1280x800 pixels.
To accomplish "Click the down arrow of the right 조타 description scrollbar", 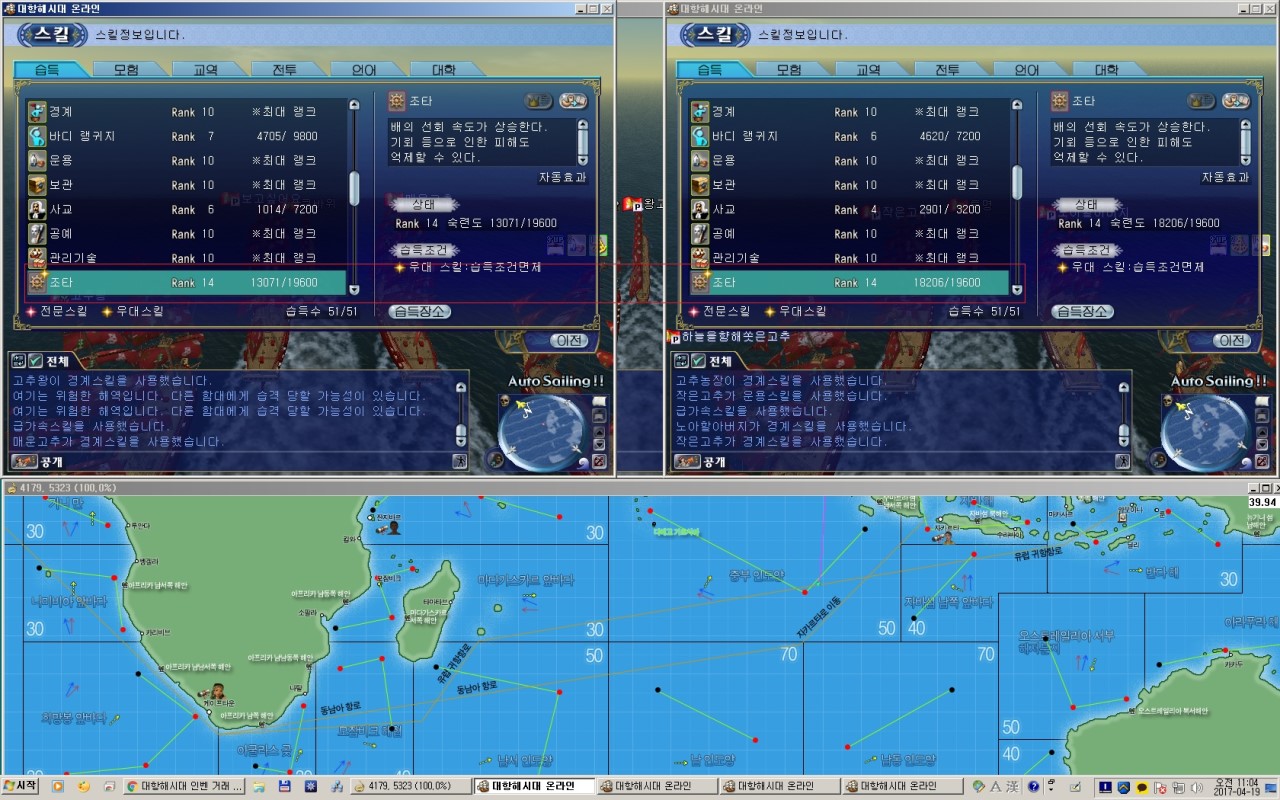I will tap(1246, 160).
